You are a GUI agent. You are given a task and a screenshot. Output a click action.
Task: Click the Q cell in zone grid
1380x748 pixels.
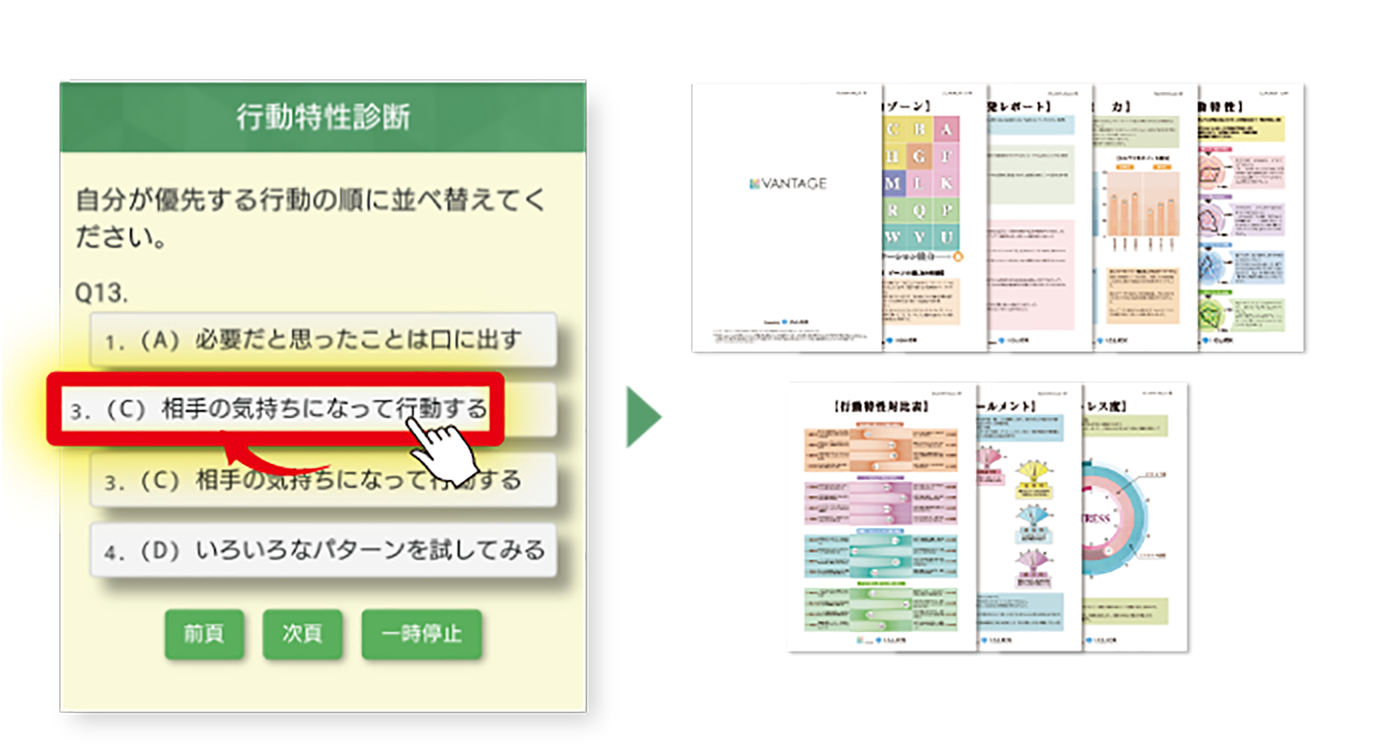[919, 211]
